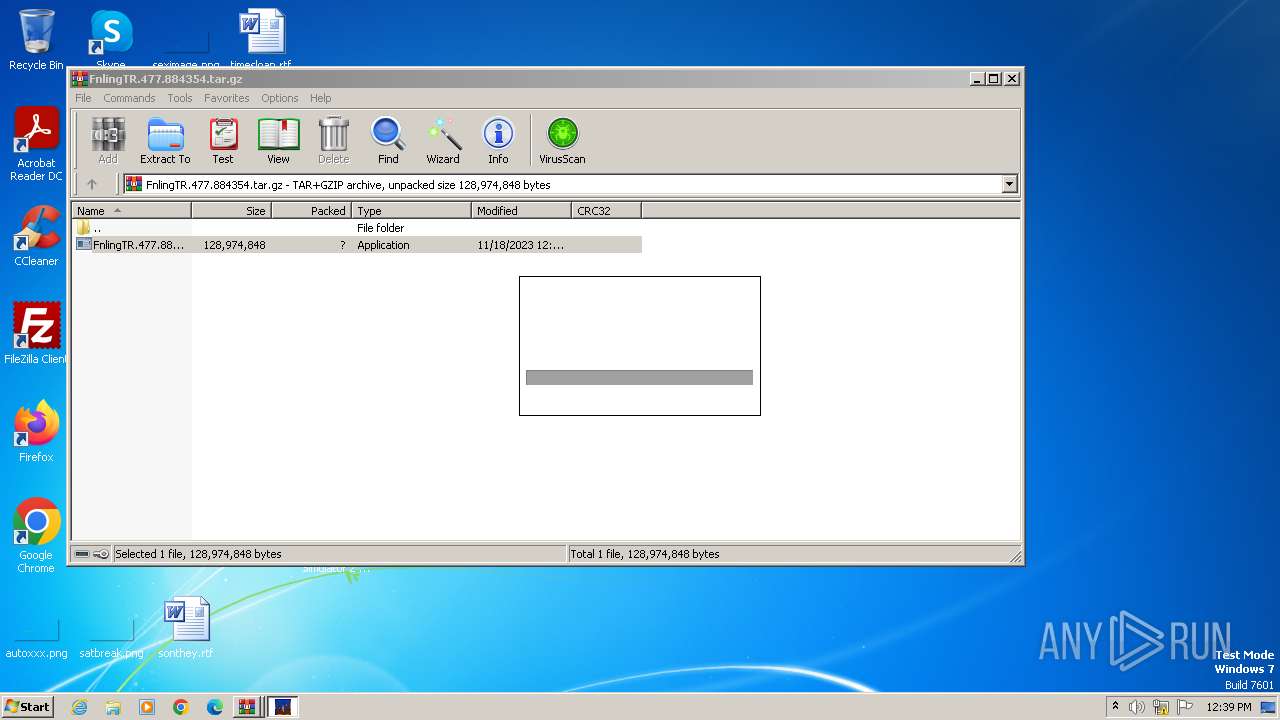Sort by Packed column header
Screen dimensions: 1280x720
point(311,211)
